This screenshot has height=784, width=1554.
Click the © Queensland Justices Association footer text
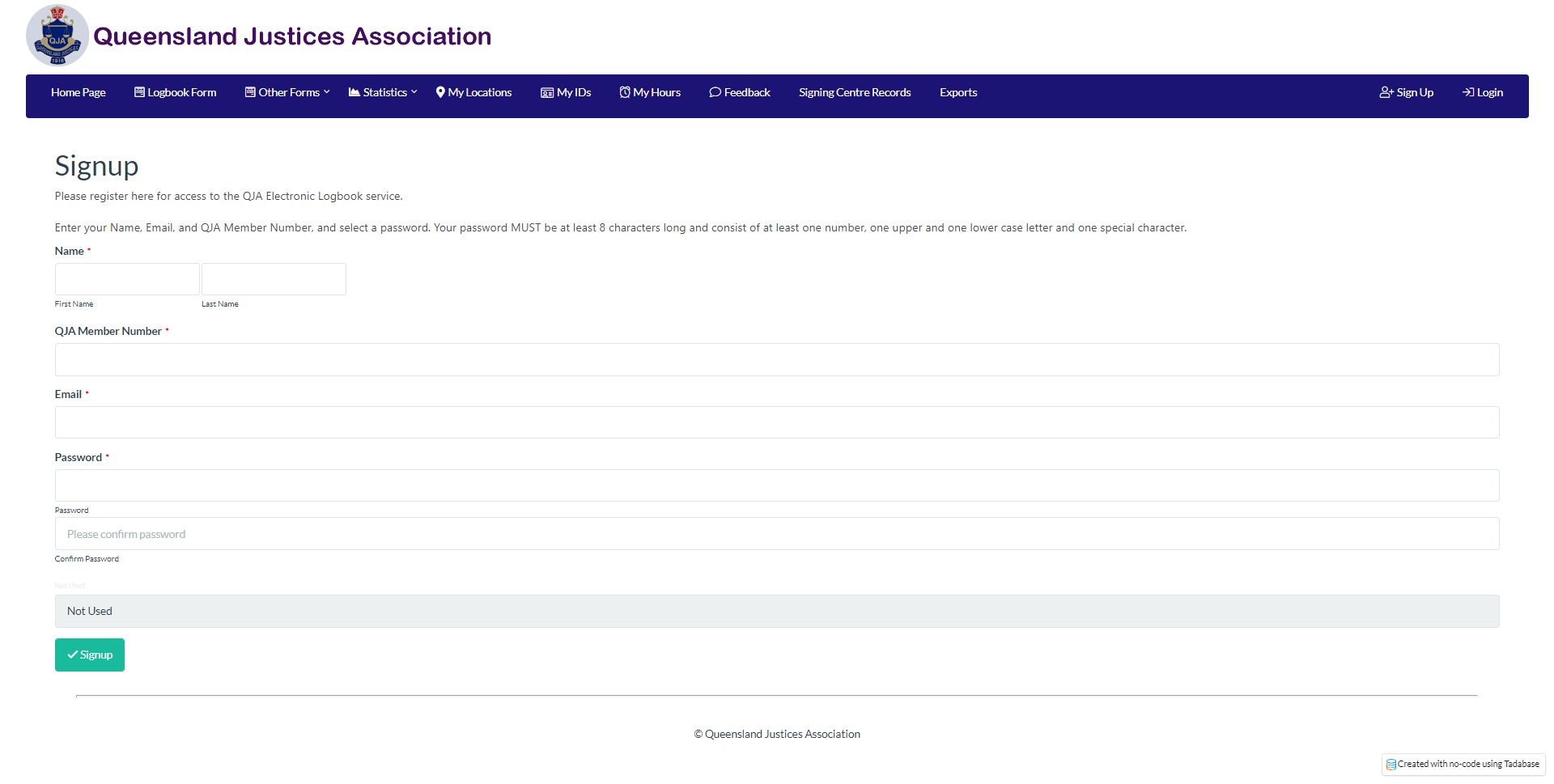point(777,734)
